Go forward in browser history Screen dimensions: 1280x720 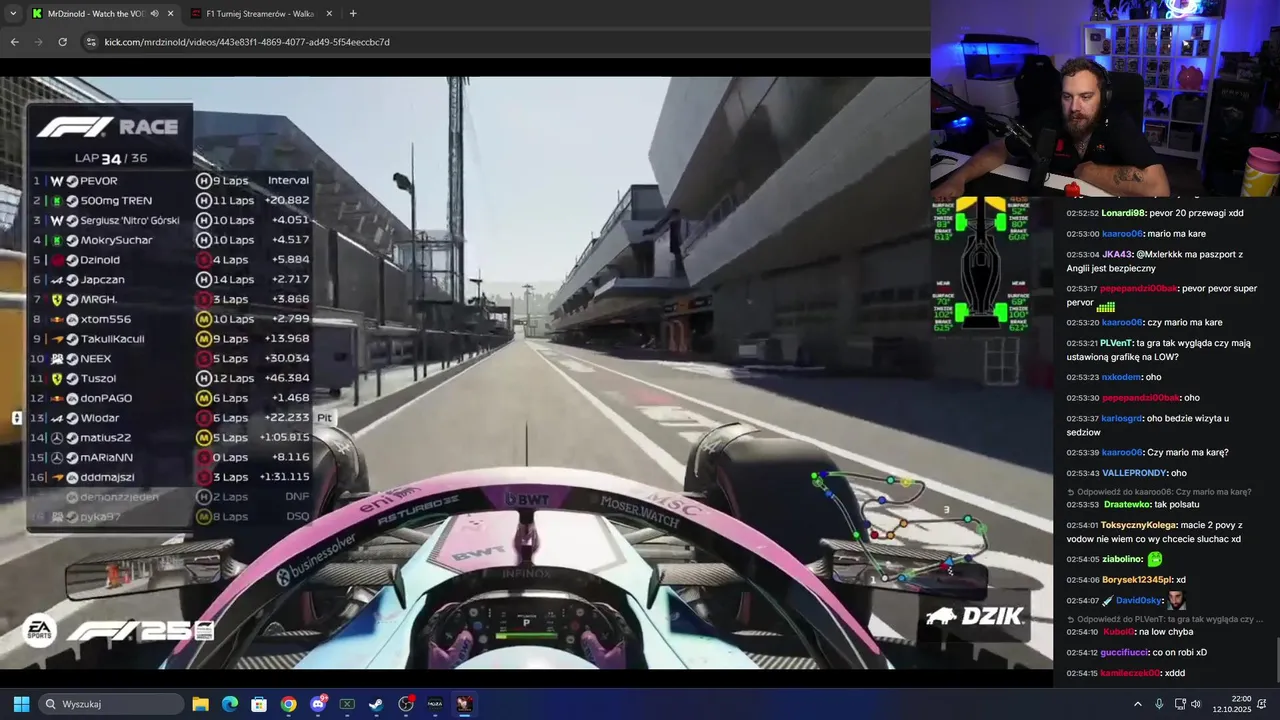click(38, 42)
